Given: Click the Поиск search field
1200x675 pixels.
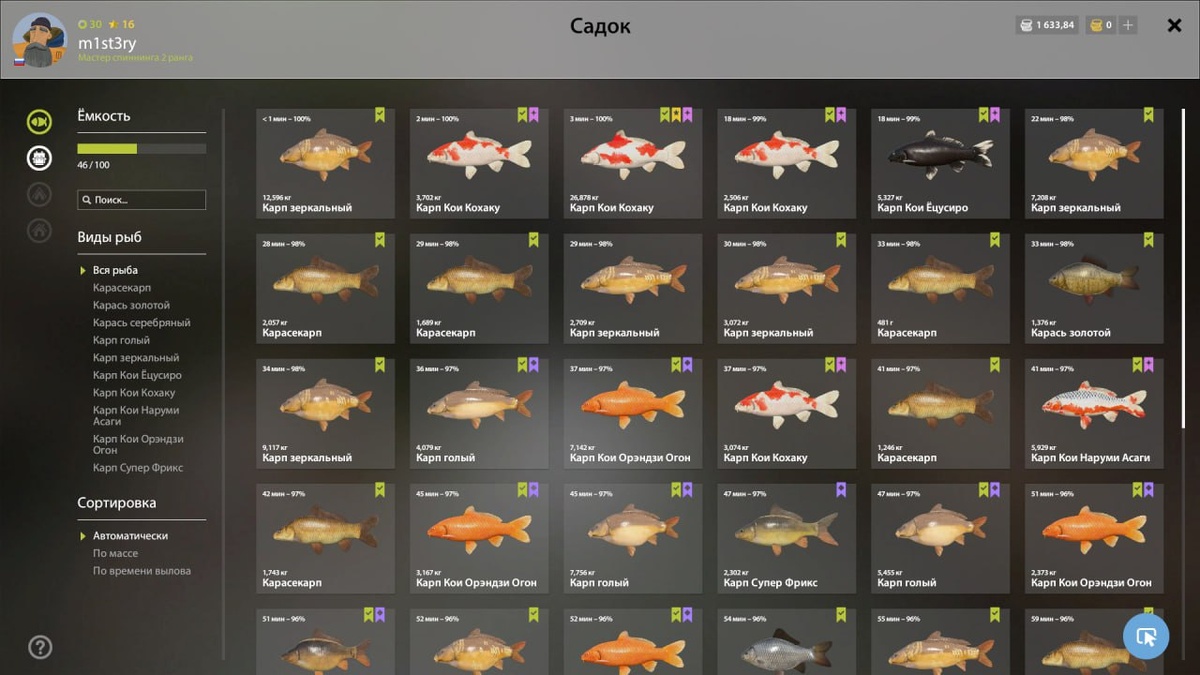Looking at the screenshot, I should point(142,200).
